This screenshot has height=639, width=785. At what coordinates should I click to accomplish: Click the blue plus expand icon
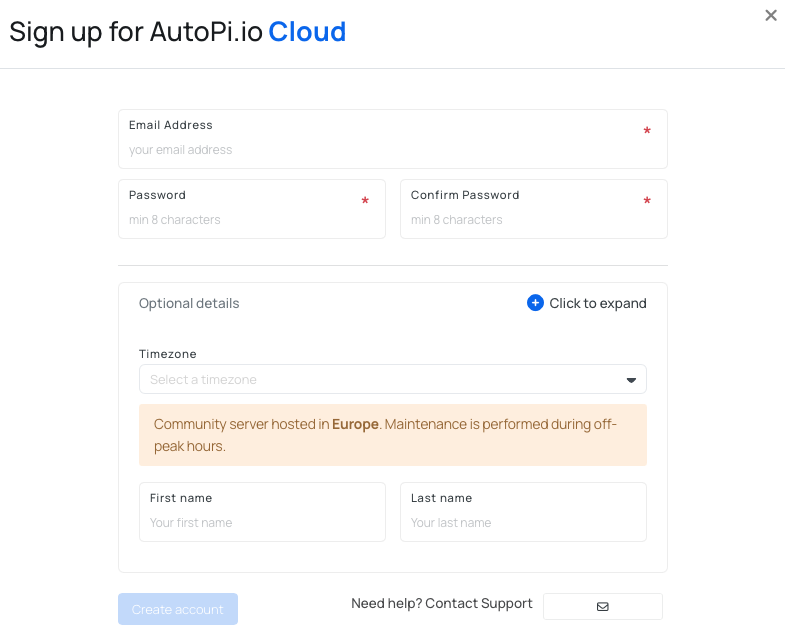pyautogui.click(x=535, y=303)
